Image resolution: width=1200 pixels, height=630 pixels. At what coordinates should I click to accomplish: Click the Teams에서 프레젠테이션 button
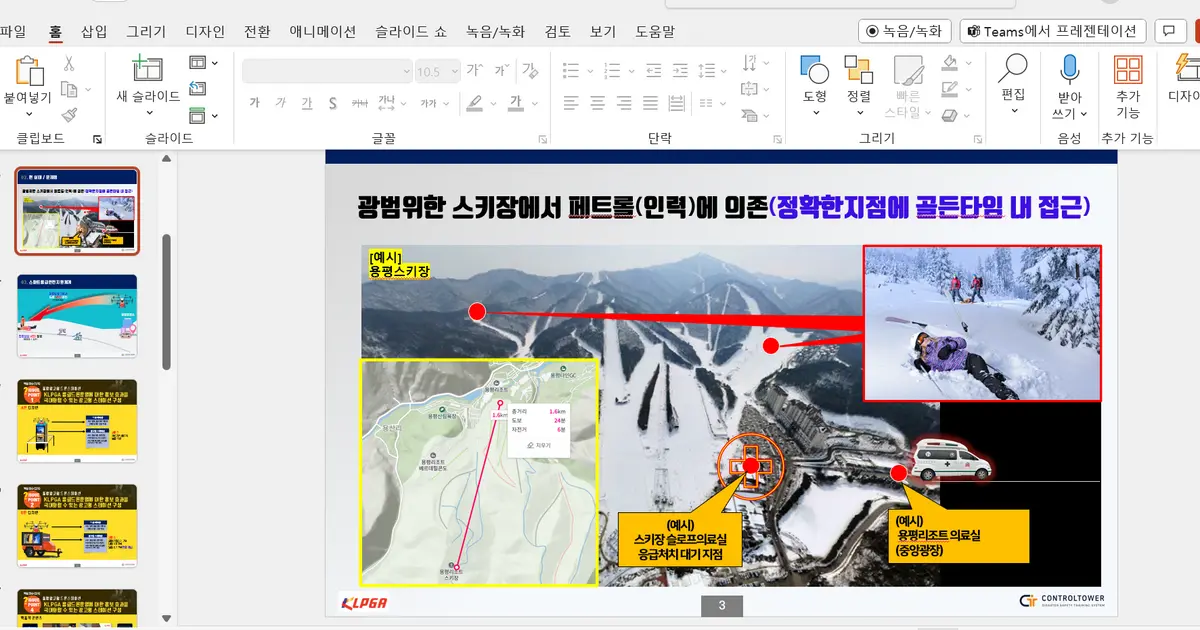click(x=1053, y=30)
